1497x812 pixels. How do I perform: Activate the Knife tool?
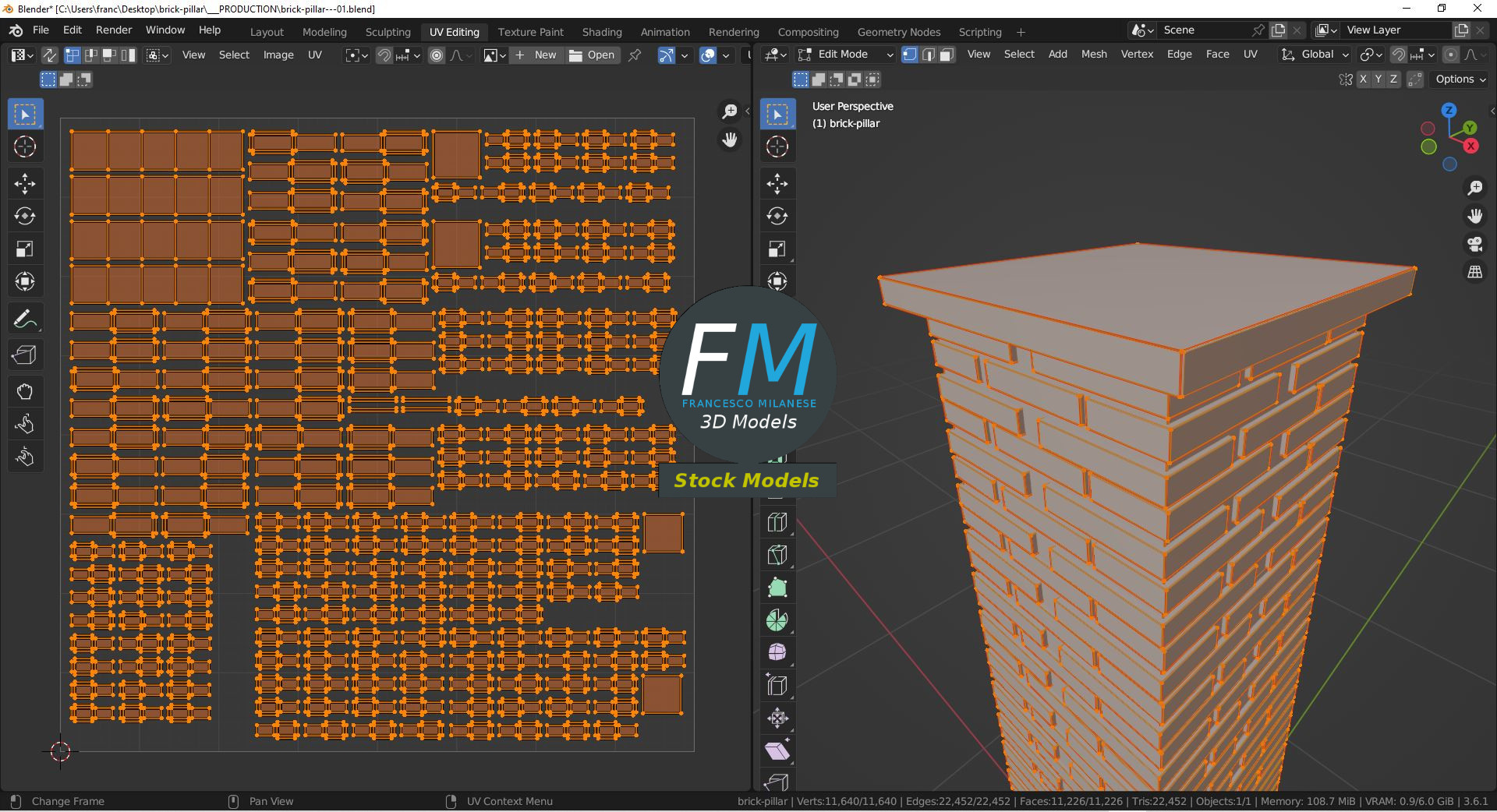coord(777,555)
